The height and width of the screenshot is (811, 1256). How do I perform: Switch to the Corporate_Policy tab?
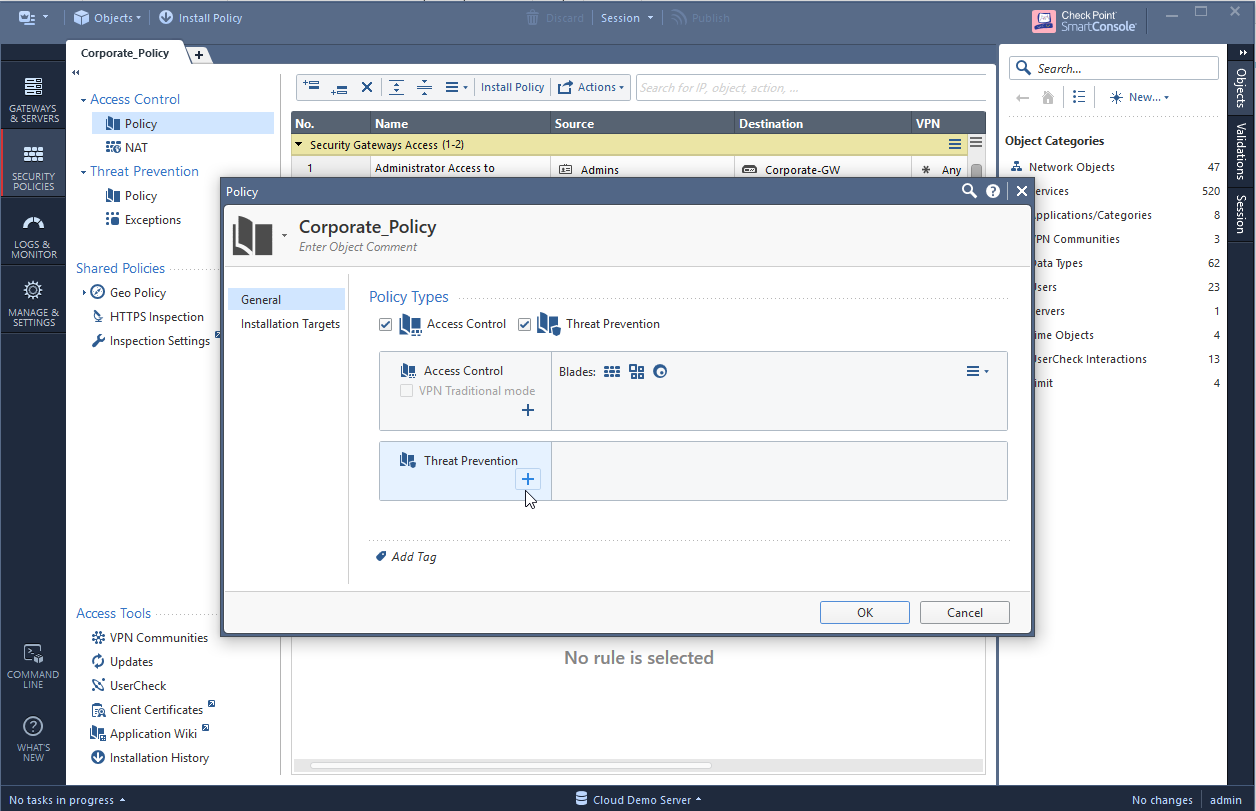(x=125, y=53)
